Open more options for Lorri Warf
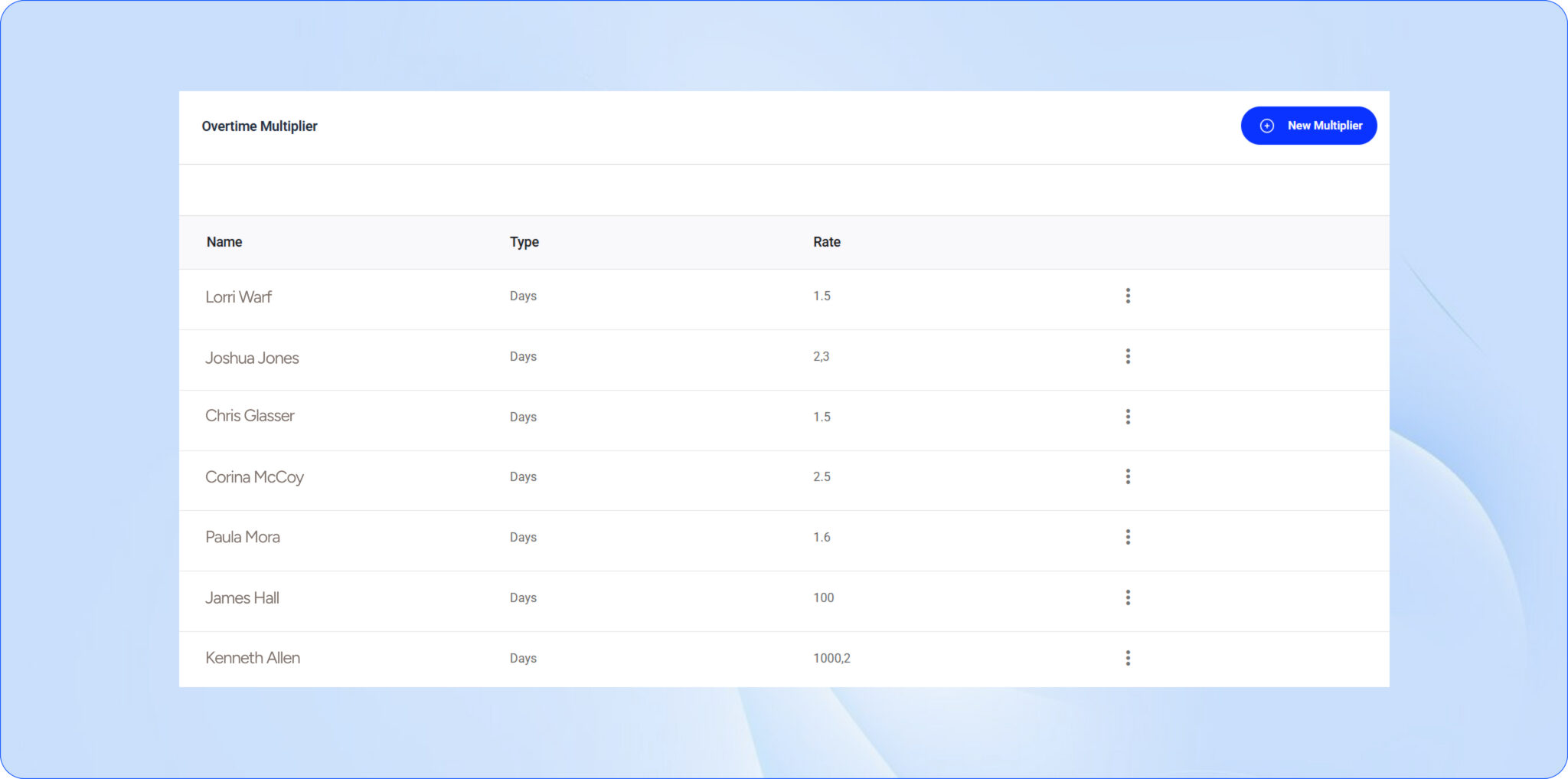This screenshot has width=1568, height=779. coord(1128,296)
